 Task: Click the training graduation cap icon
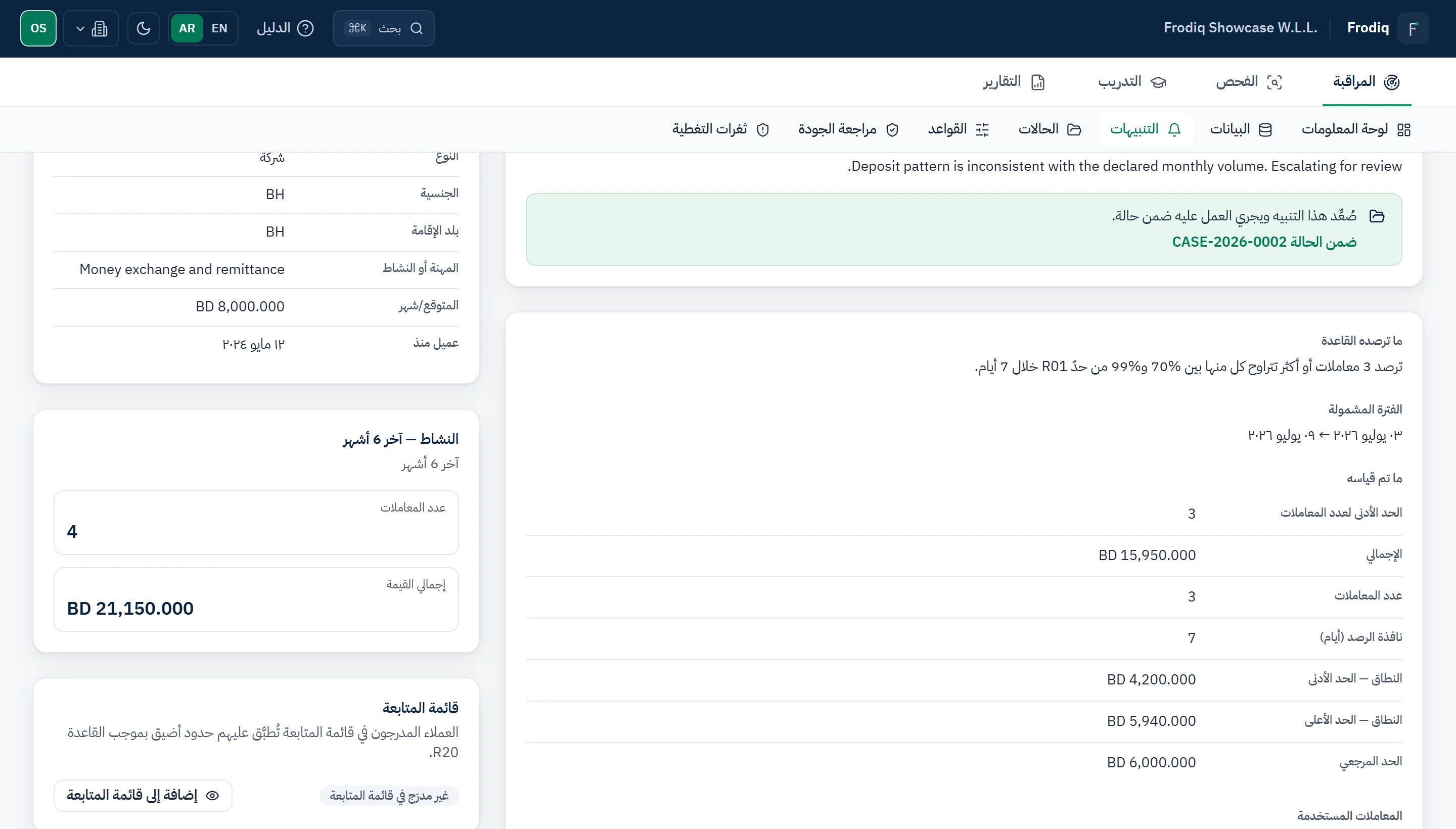coord(1158,82)
